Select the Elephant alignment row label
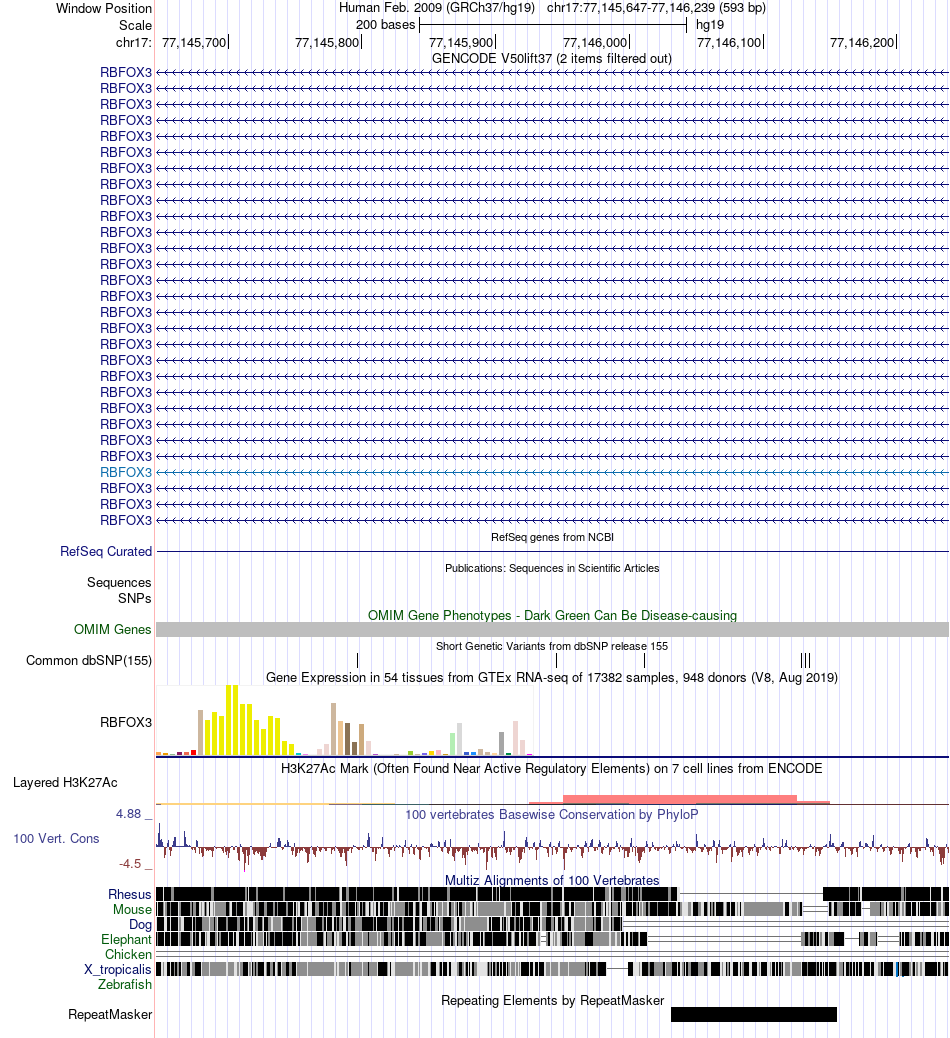 (x=126, y=939)
